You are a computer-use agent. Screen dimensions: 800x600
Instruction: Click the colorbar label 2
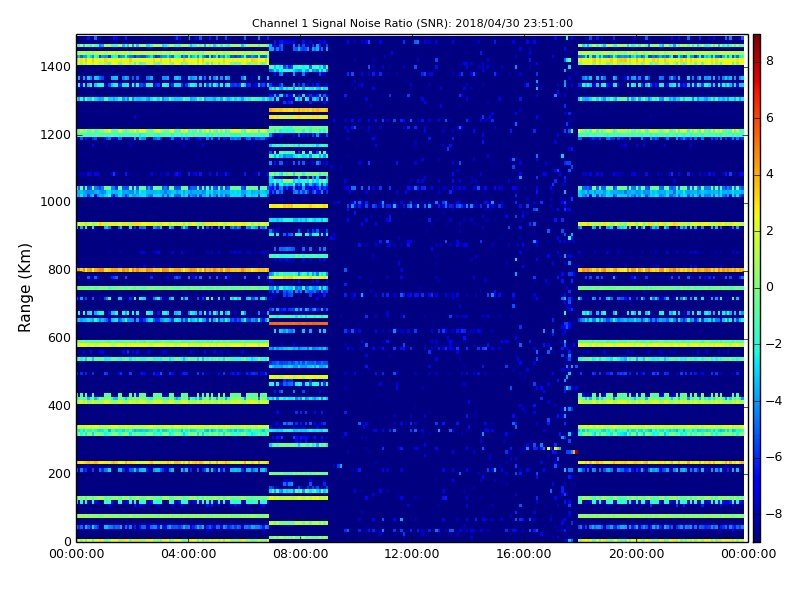770,231
